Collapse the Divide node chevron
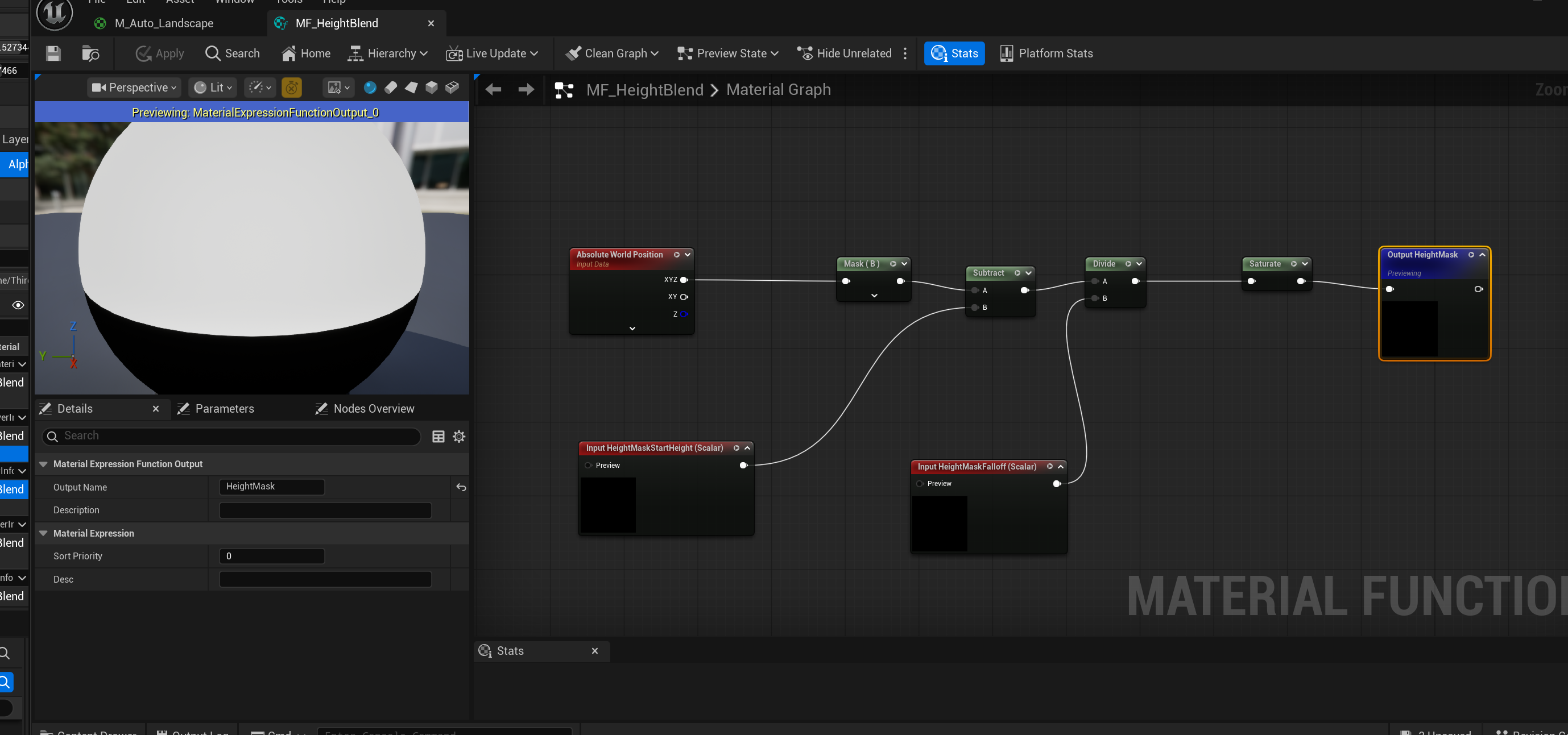 (x=1139, y=264)
